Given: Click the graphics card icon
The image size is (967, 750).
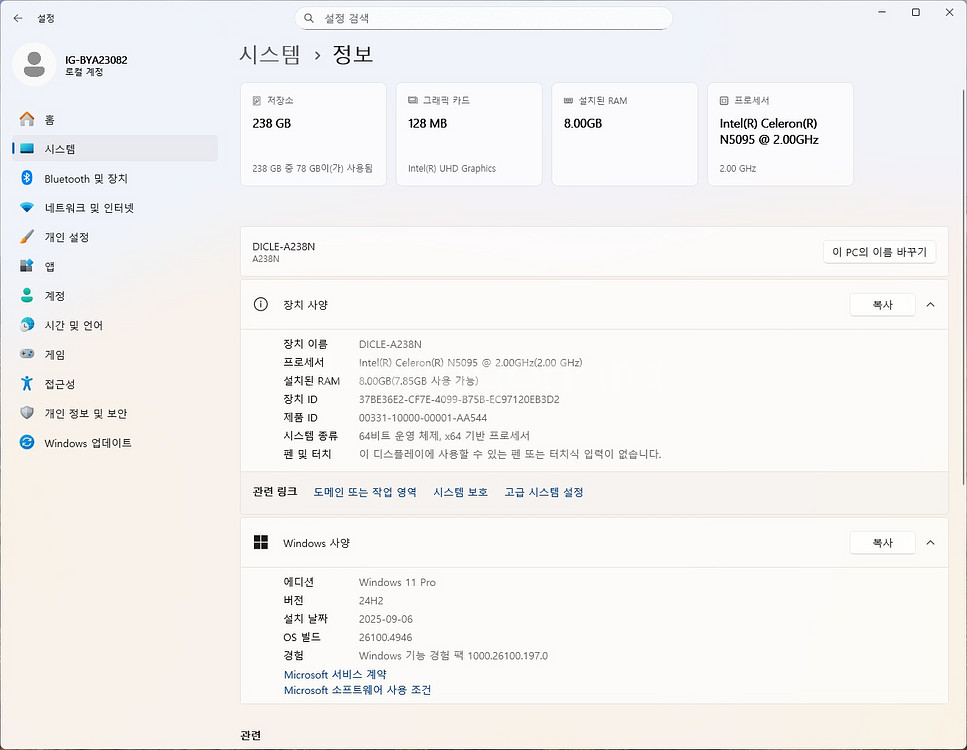Looking at the screenshot, I should [x=413, y=101].
